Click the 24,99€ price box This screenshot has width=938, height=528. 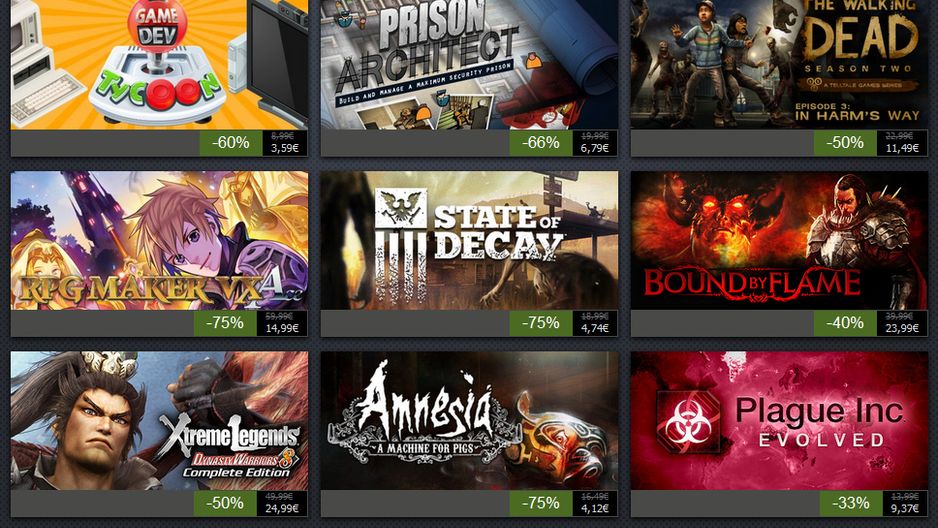click(282, 503)
